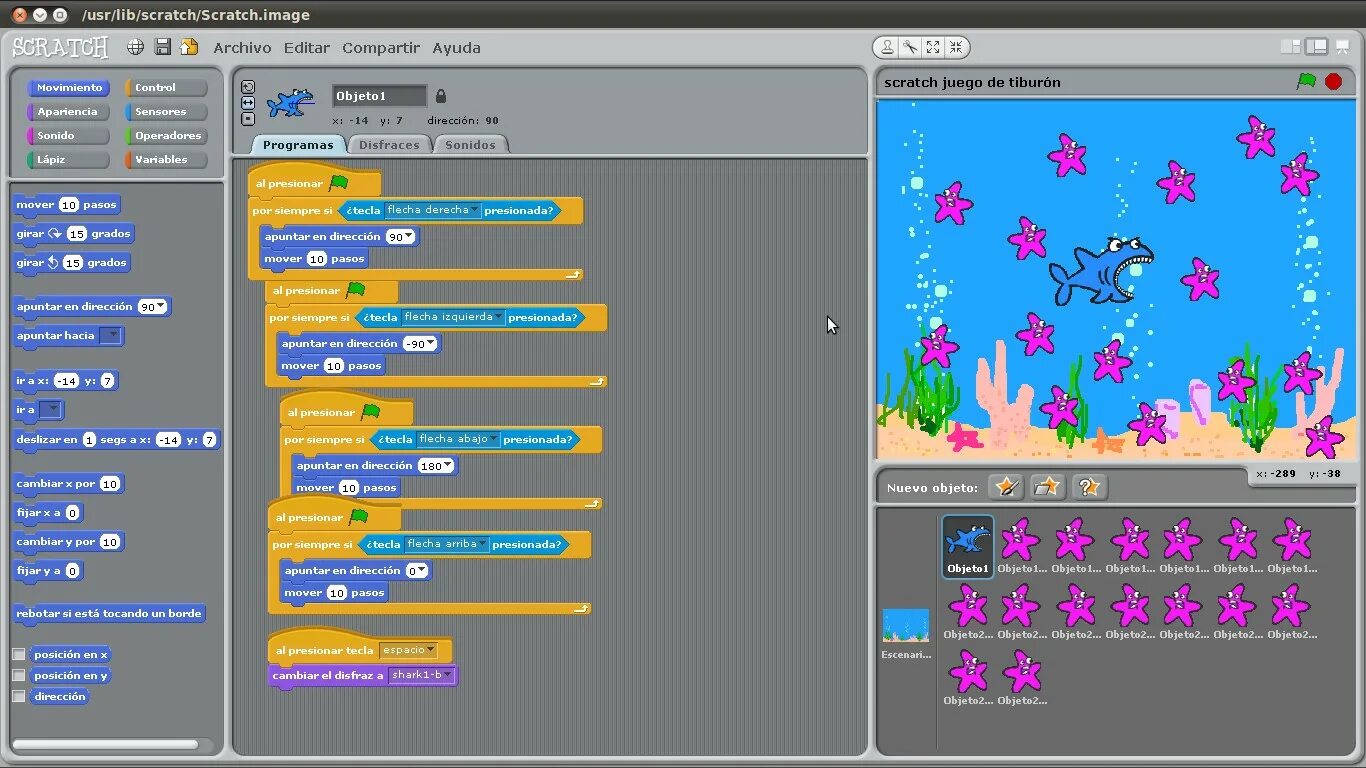The width and height of the screenshot is (1366, 768).
Task: Open the 'flecha derecha' key dropdown
Action: click(x=432, y=210)
